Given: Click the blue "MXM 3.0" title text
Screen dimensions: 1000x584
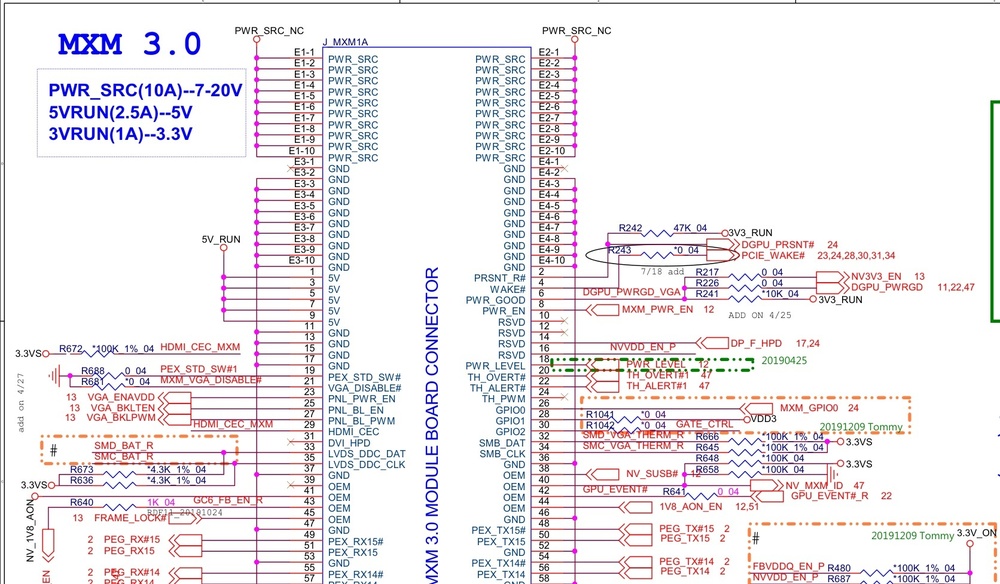Looking at the screenshot, I should [x=130, y=45].
